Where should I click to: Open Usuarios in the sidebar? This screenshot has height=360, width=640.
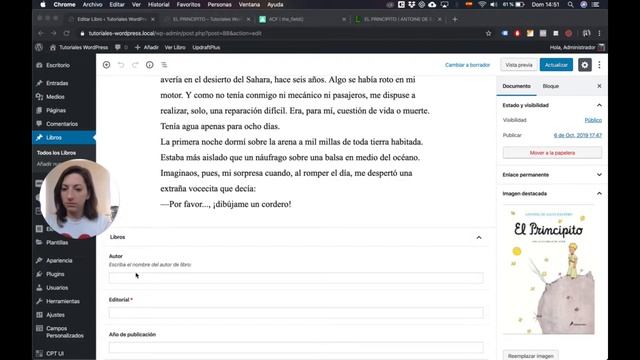click(57, 287)
